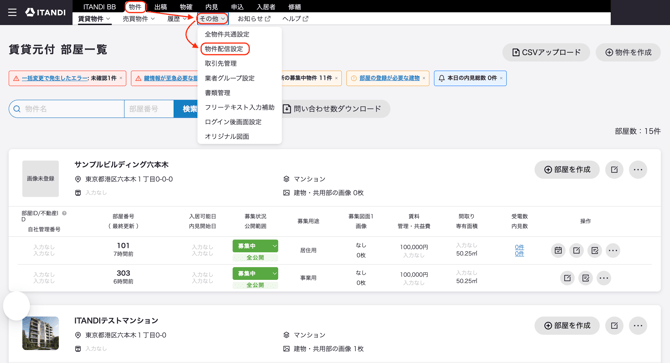Screen dimensions: 670x363
Task: Click the magnifier icon in the search box
Action: coord(17,109)
